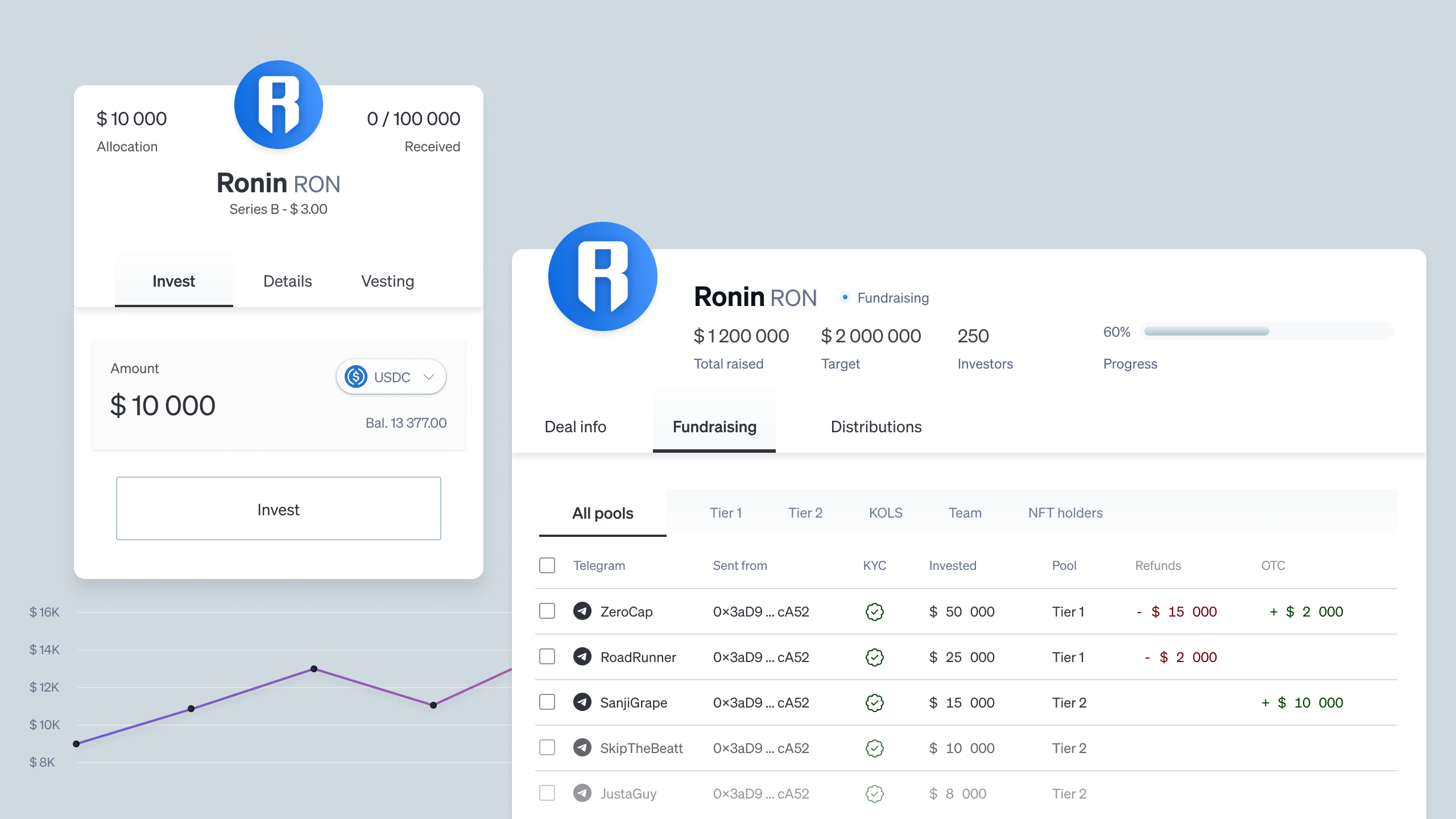Click RoadRunner's Telegram icon
Screen dimensions: 1456x819
pos(582,657)
